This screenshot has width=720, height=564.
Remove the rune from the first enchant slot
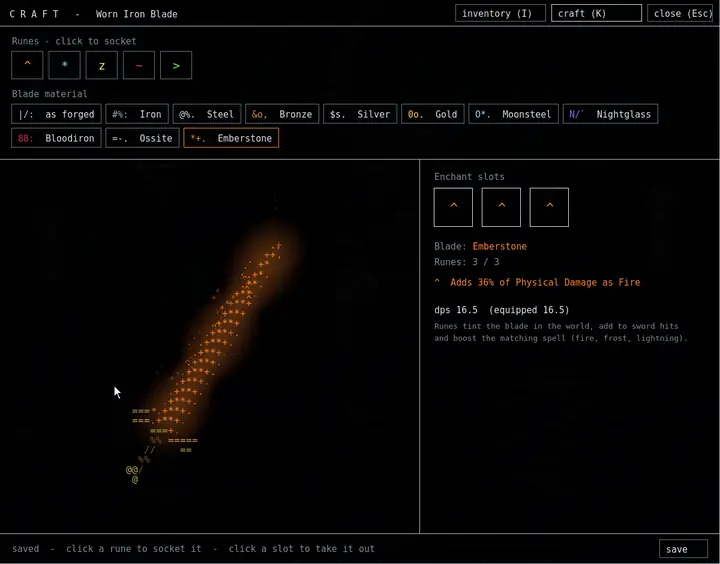453,207
